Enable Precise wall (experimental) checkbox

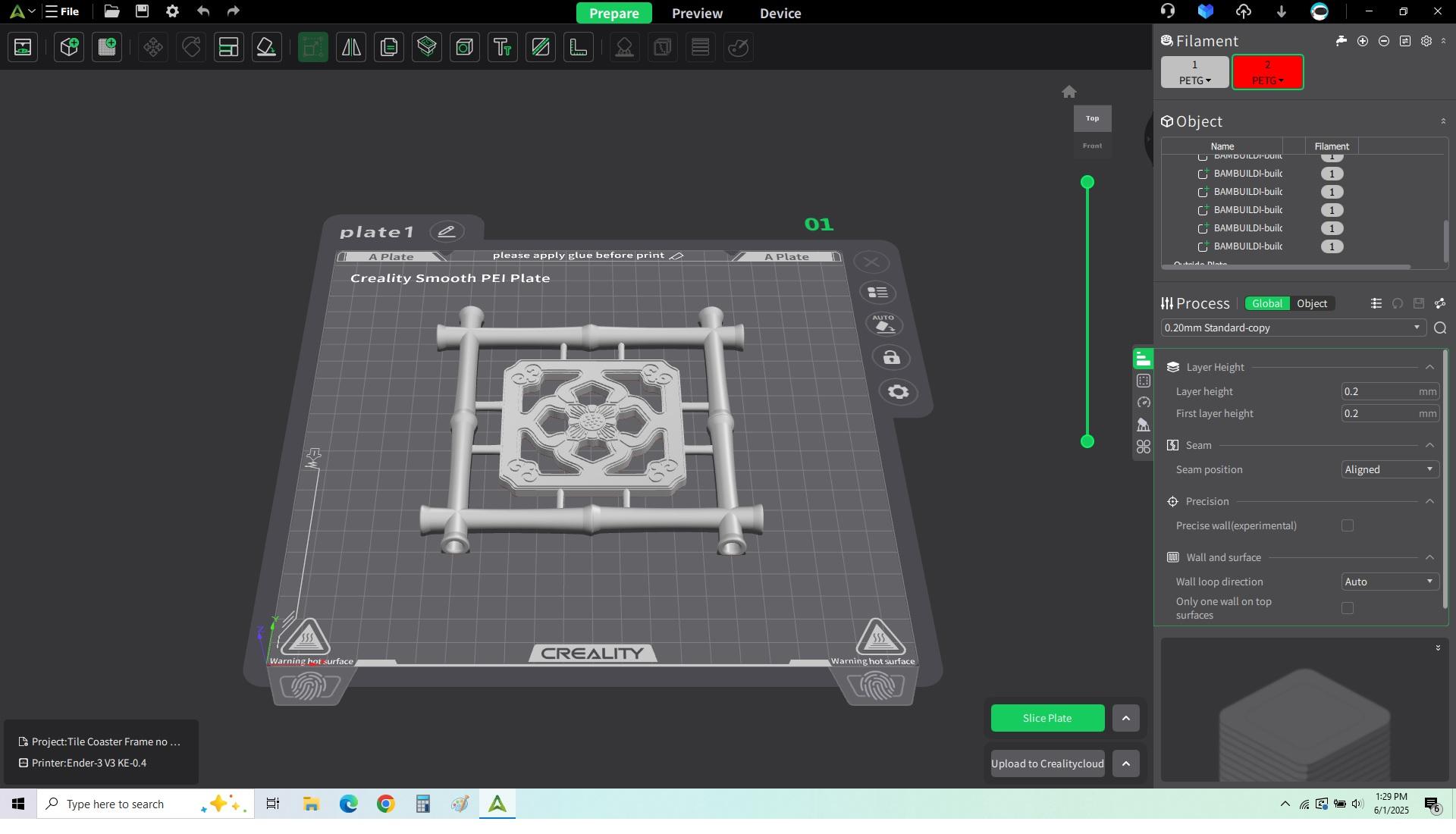click(1347, 525)
